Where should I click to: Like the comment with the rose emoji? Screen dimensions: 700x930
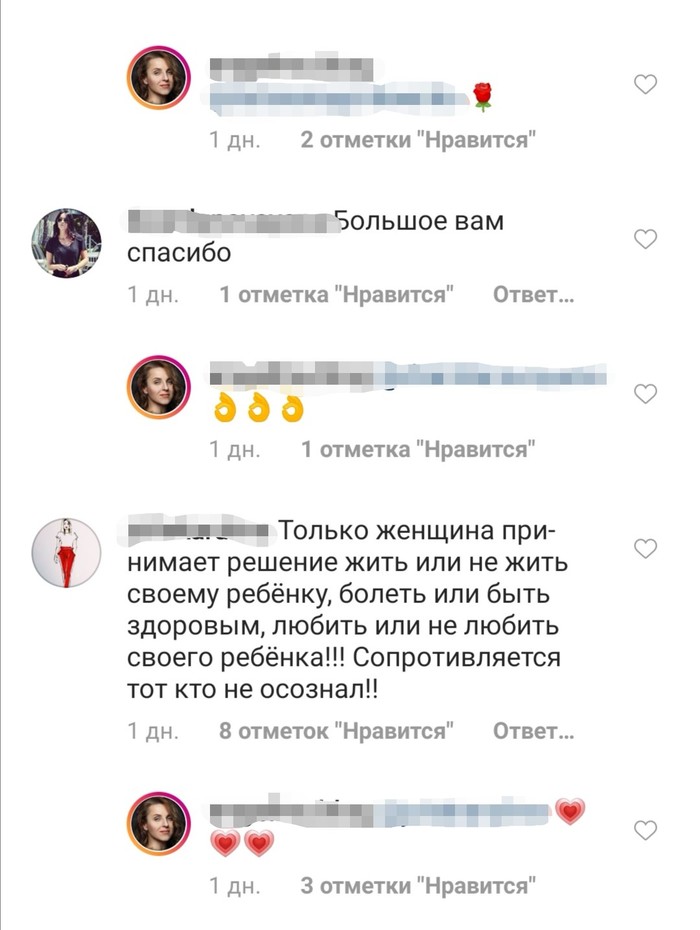click(645, 84)
